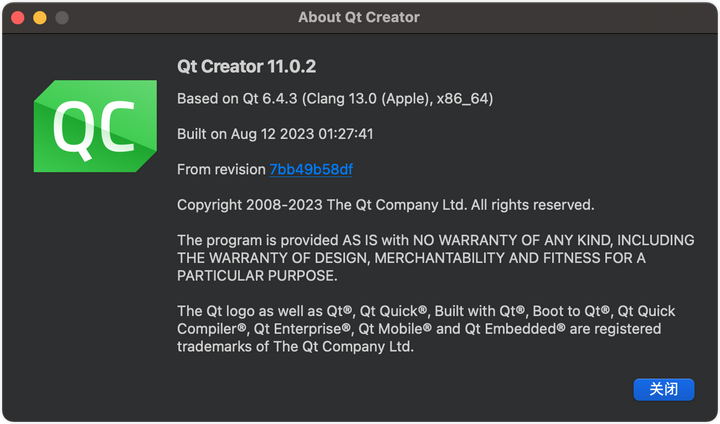This screenshot has height=424, width=720.
Task: Open the revision link 7bb49b58df
Action: pyautogui.click(x=311, y=169)
